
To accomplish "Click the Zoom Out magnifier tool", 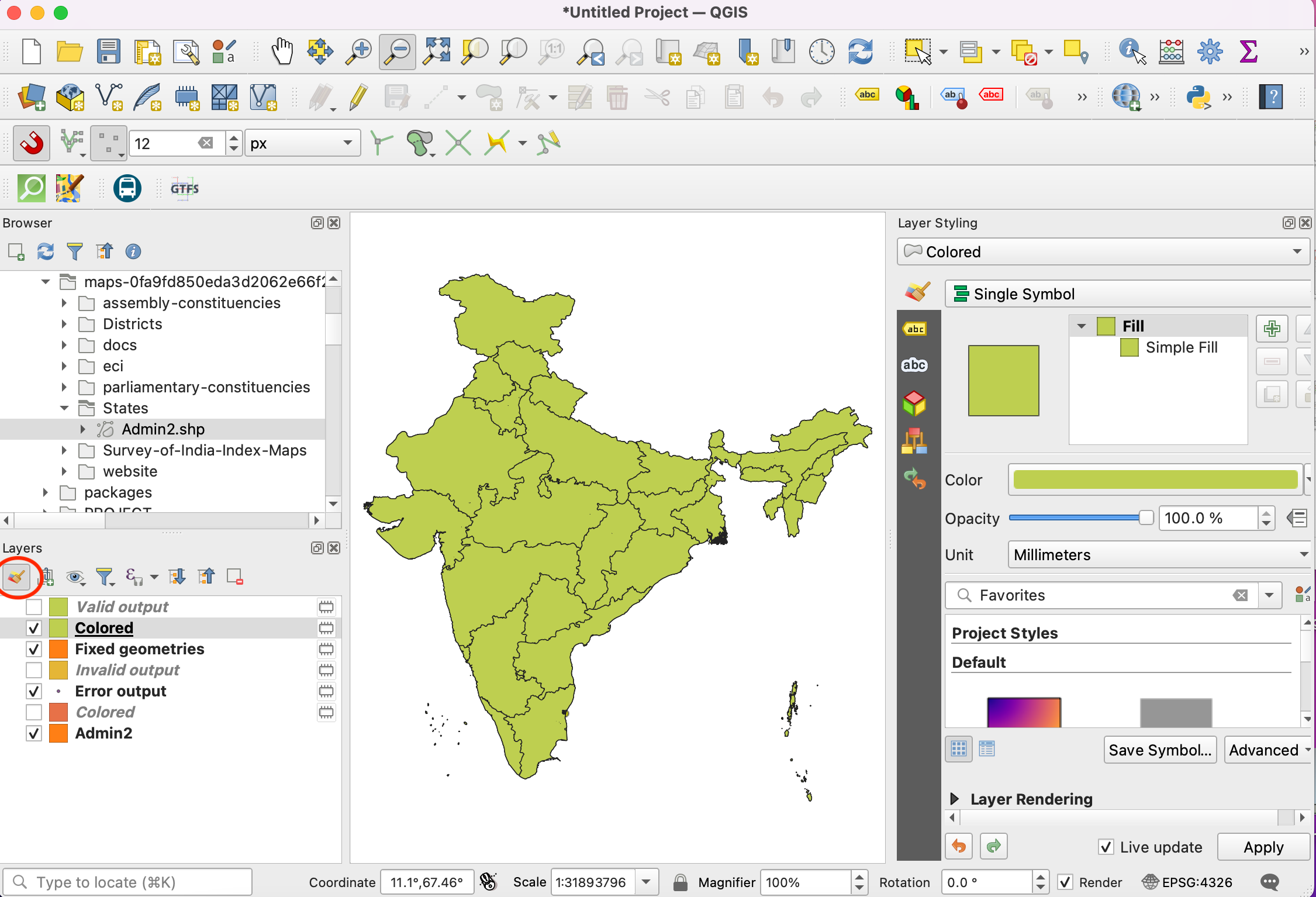I will (x=398, y=51).
